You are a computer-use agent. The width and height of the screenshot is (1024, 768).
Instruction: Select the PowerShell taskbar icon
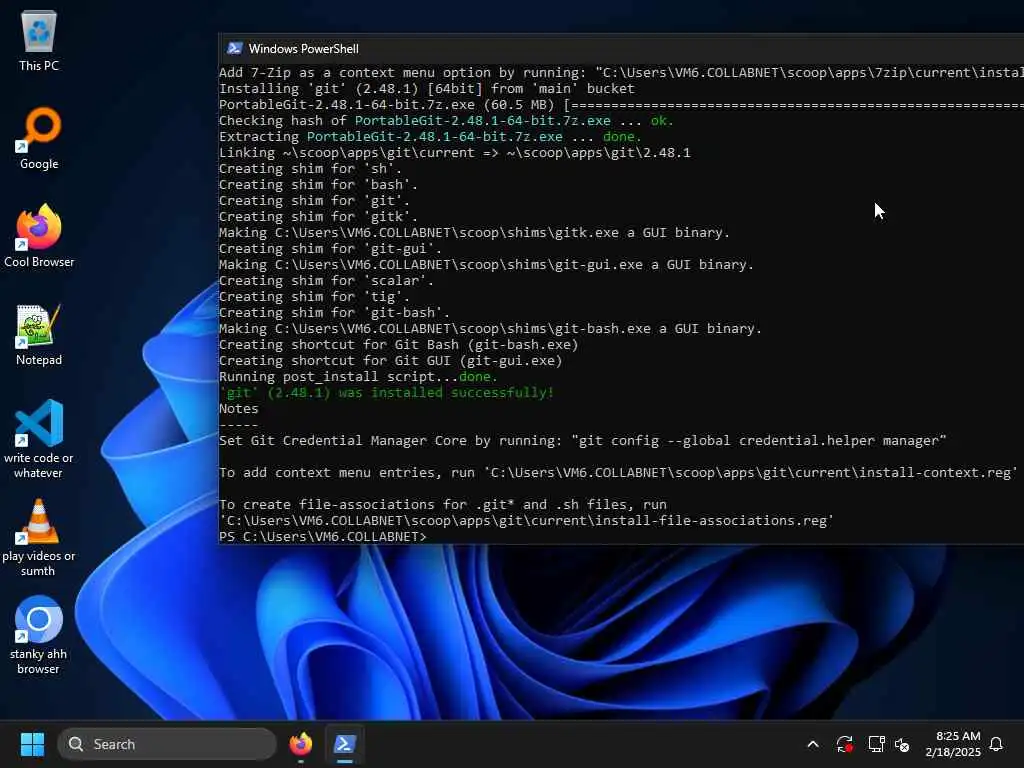(344, 744)
